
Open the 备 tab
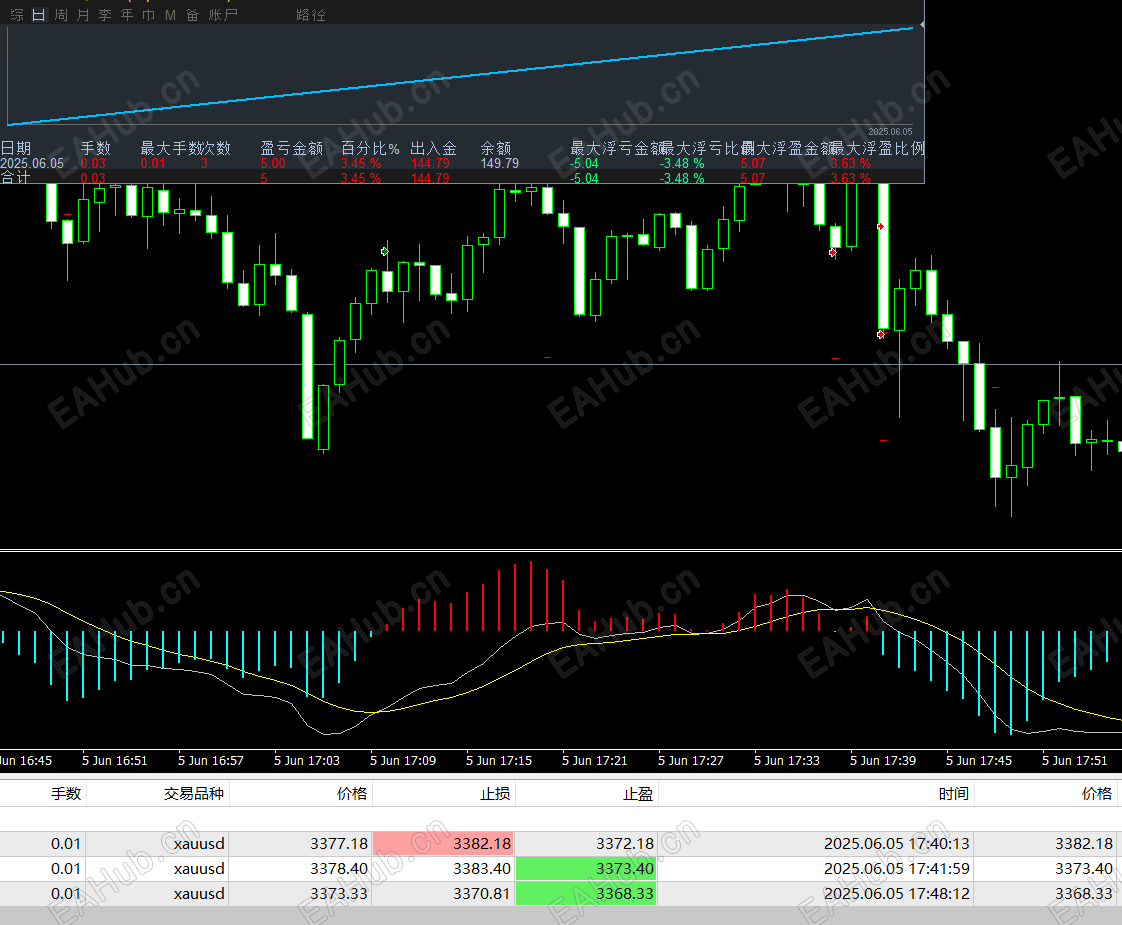[x=192, y=15]
